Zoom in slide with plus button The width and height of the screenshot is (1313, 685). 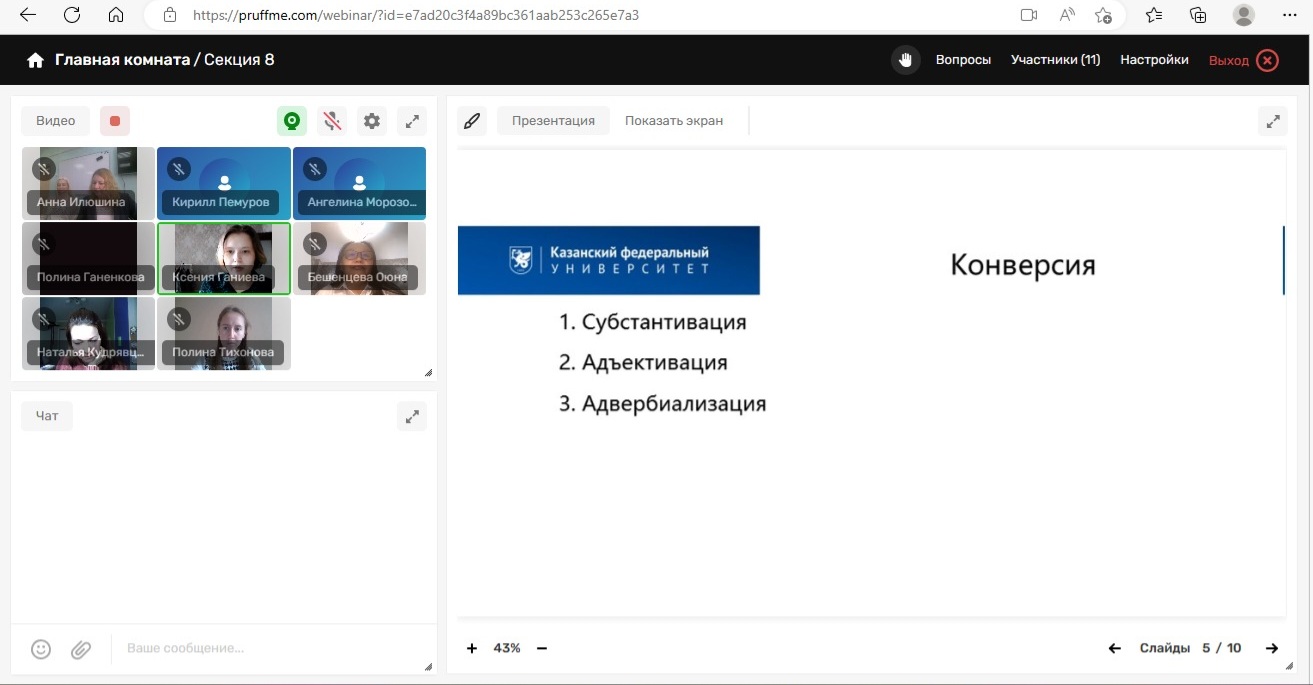tap(472, 648)
